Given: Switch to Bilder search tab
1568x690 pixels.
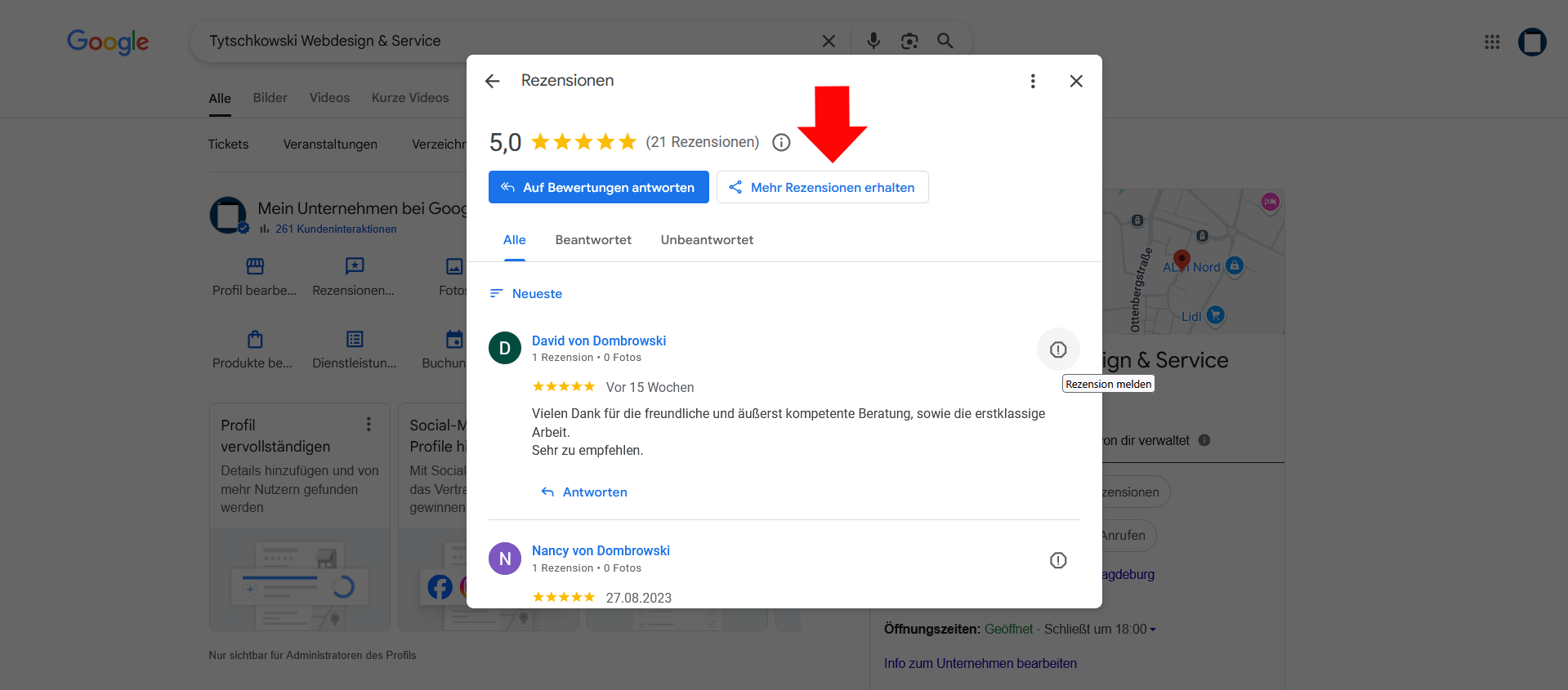Looking at the screenshot, I should [270, 98].
